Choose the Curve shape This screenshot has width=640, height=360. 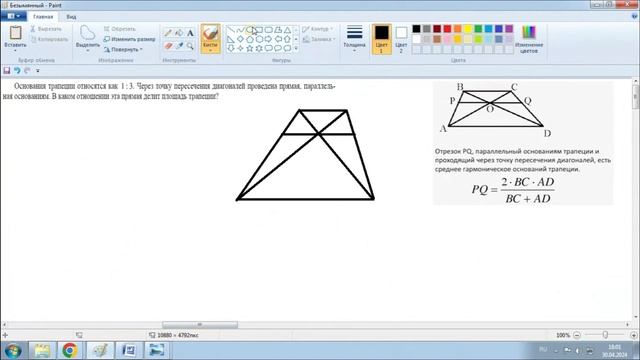pyautogui.click(x=240, y=30)
